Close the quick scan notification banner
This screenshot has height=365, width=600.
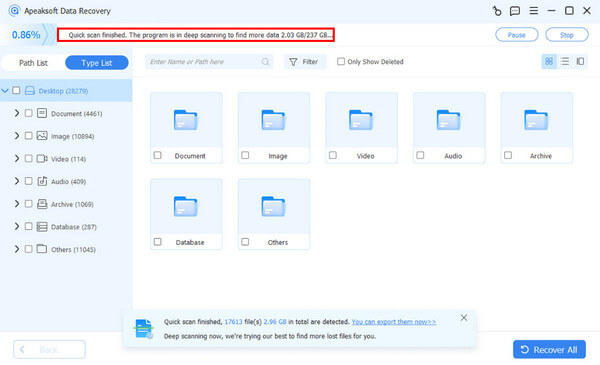coord(464,318)
